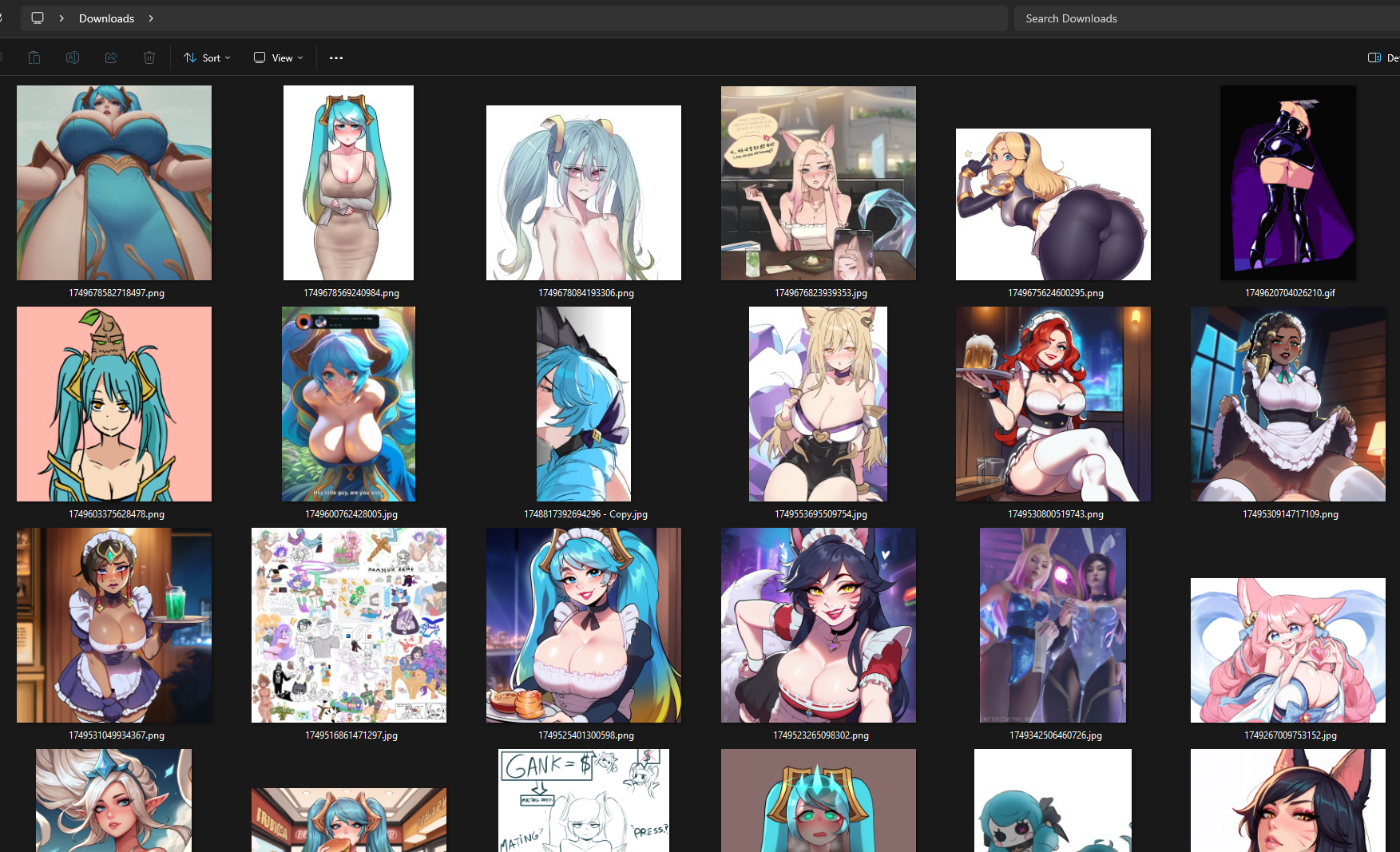Select file name 1749600762428005.jpg

pos(351,514)
